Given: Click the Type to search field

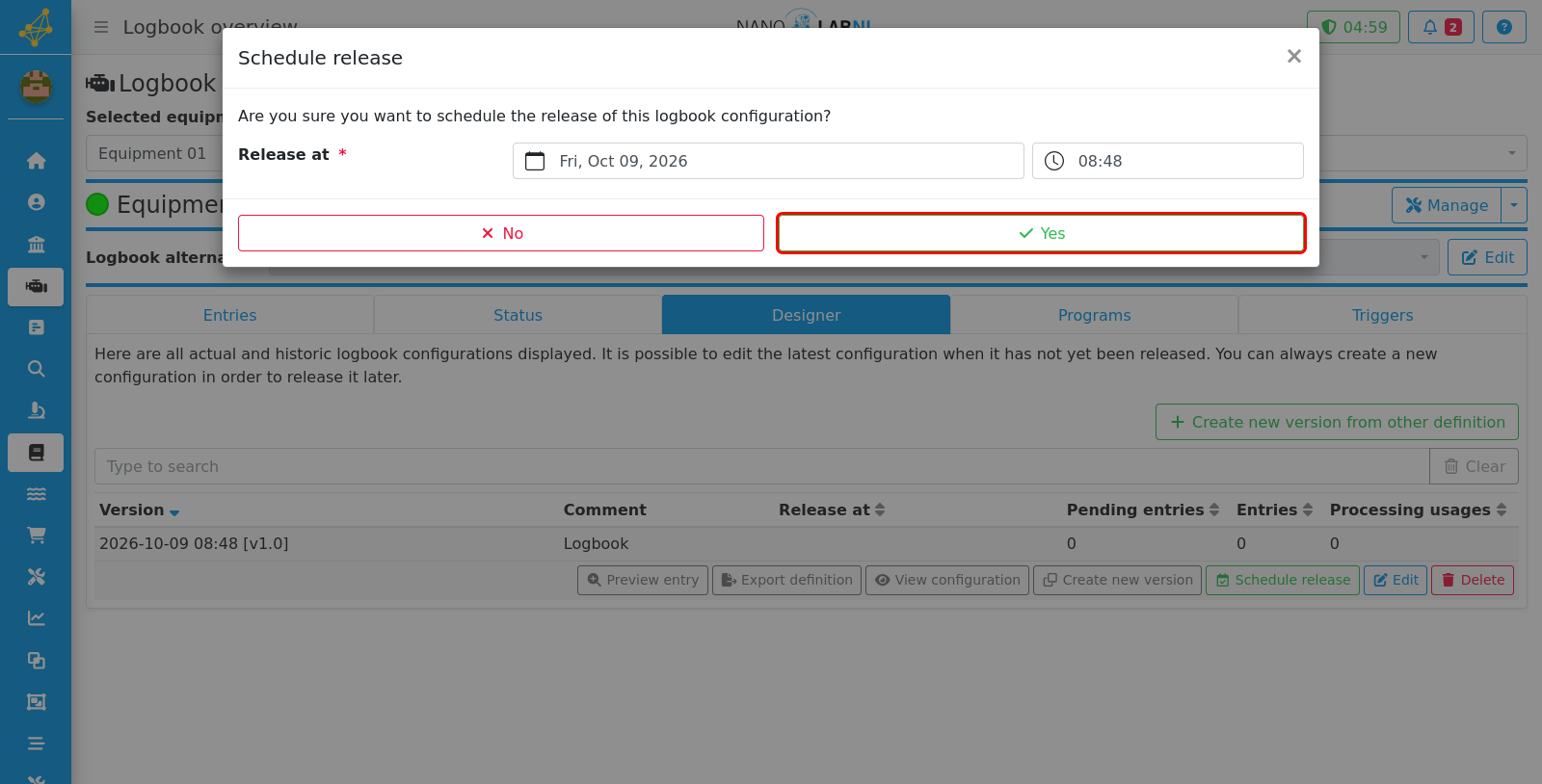Looking at the screenshot, I should pos(761,466).
